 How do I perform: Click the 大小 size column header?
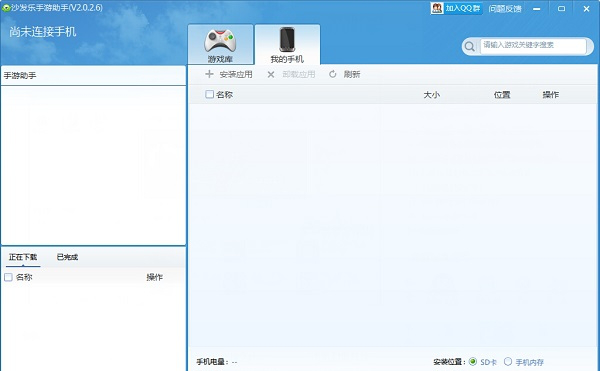432,95
